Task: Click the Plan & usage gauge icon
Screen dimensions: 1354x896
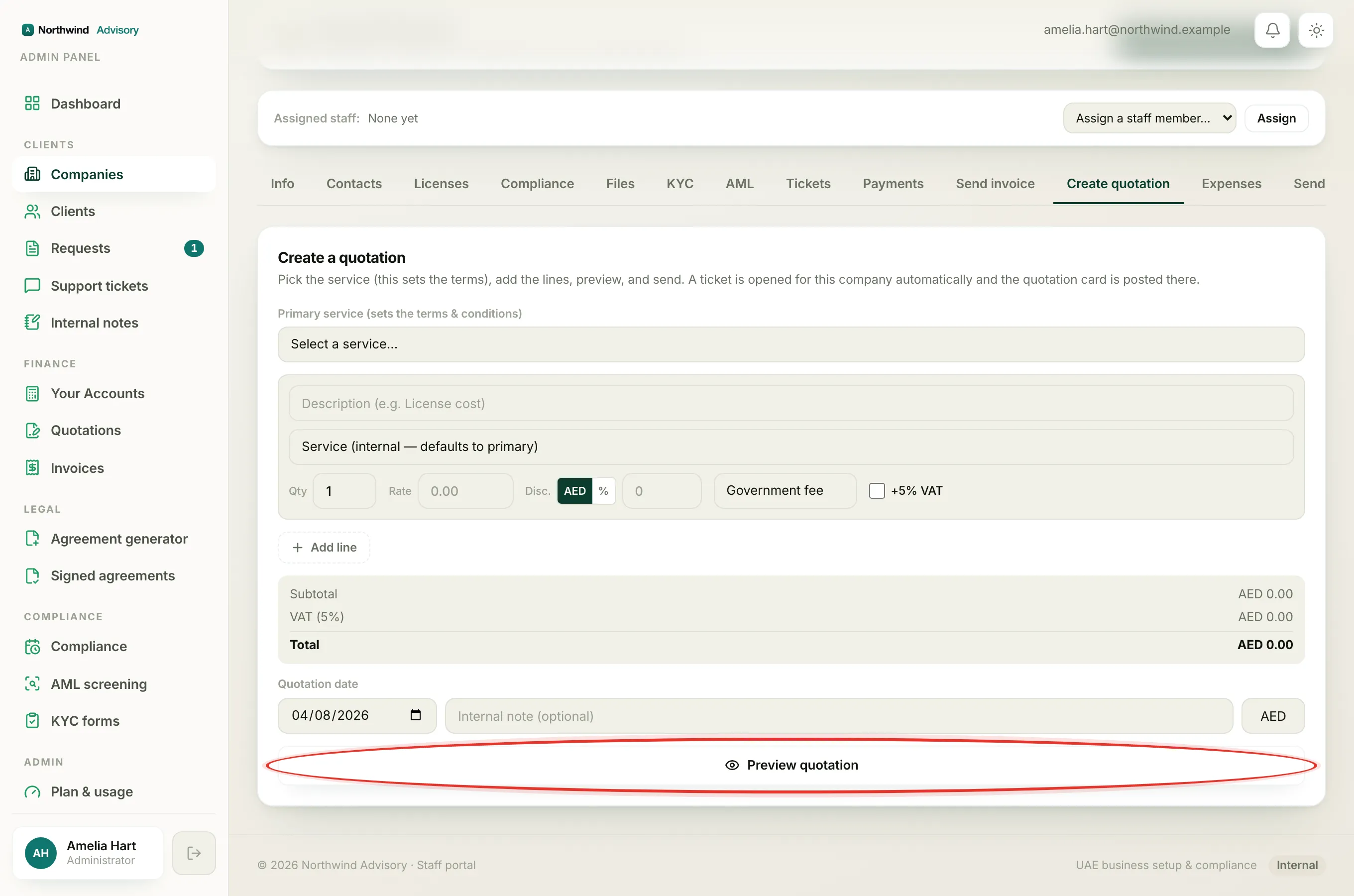Action: coord(32,792)
